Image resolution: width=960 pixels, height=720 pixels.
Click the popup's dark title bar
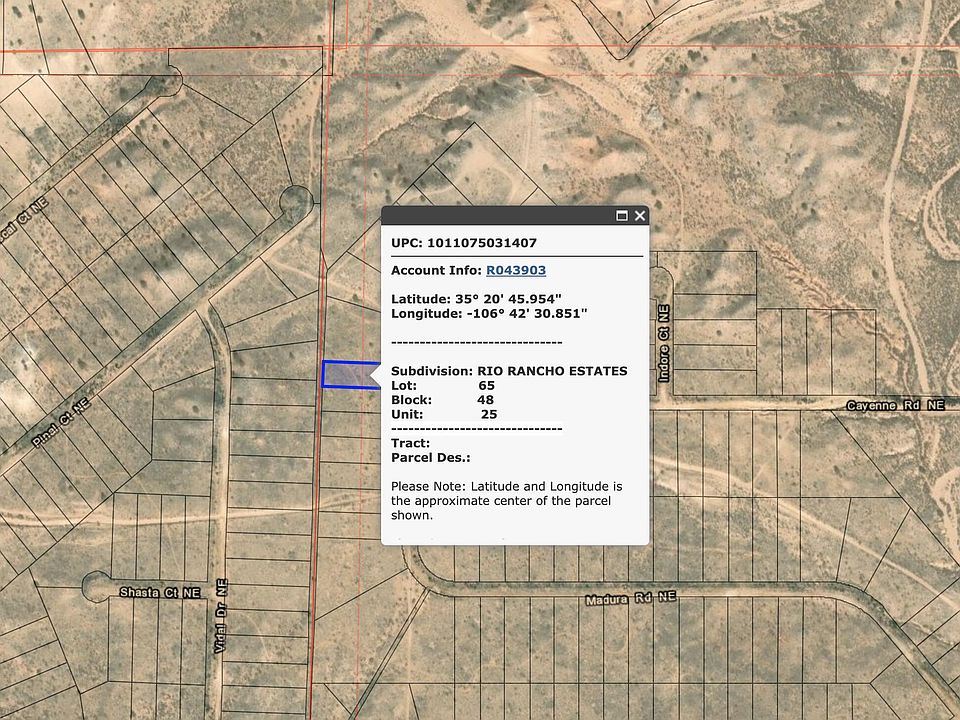pyautogui.click(x=495, y=215)
